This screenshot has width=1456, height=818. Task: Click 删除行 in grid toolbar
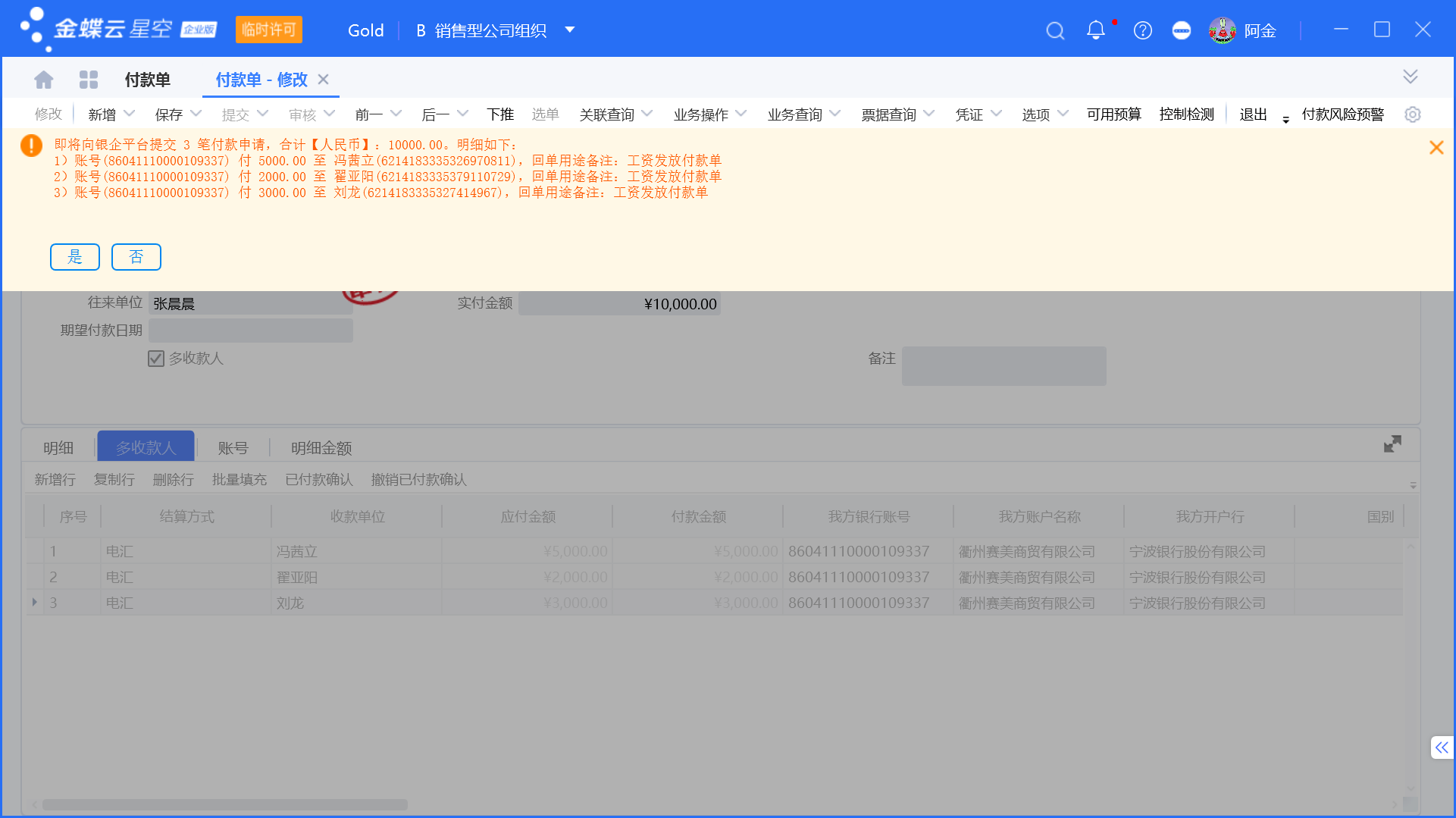point(173,479)
